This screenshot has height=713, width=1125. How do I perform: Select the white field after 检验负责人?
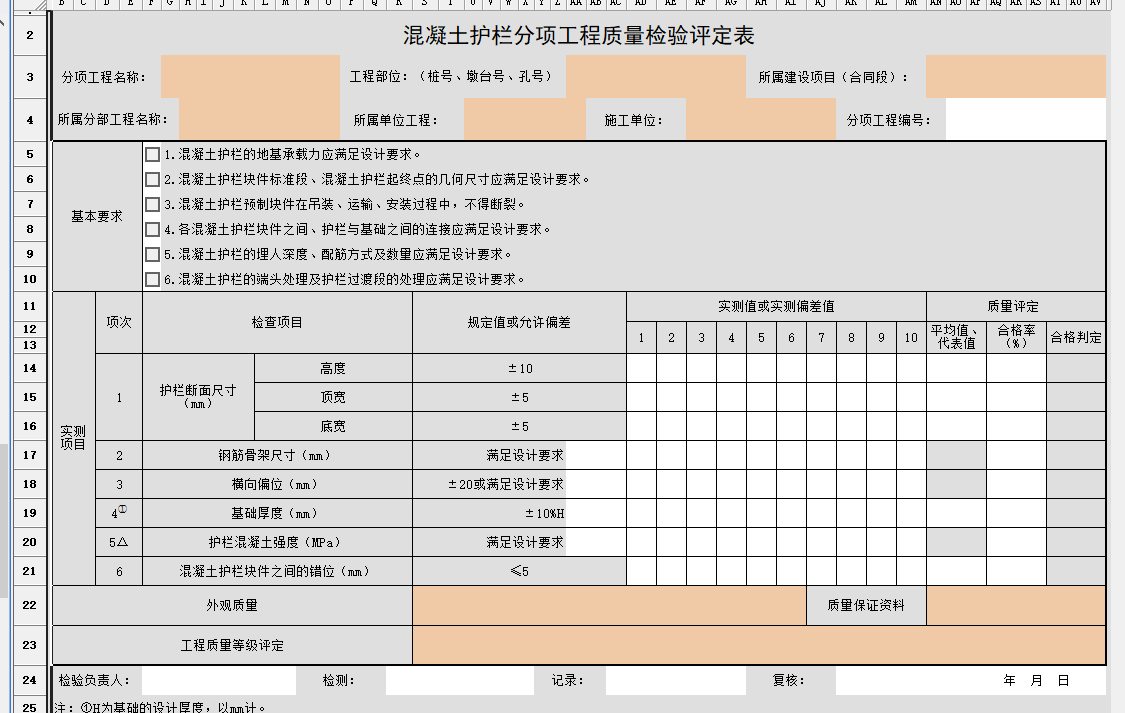point(219,681)
